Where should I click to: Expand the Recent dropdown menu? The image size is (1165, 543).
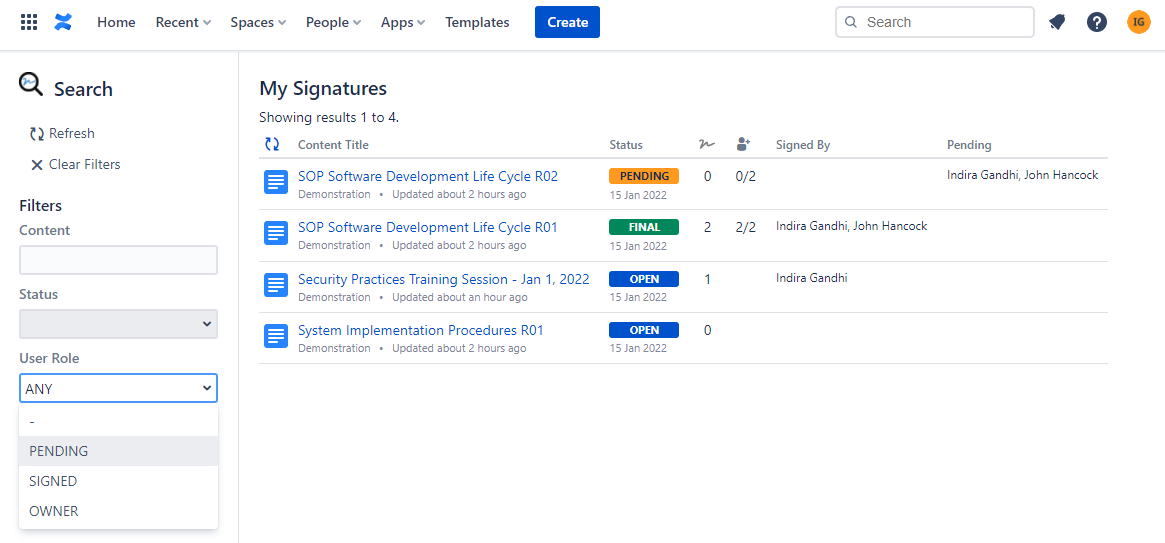tap(183, 22)
